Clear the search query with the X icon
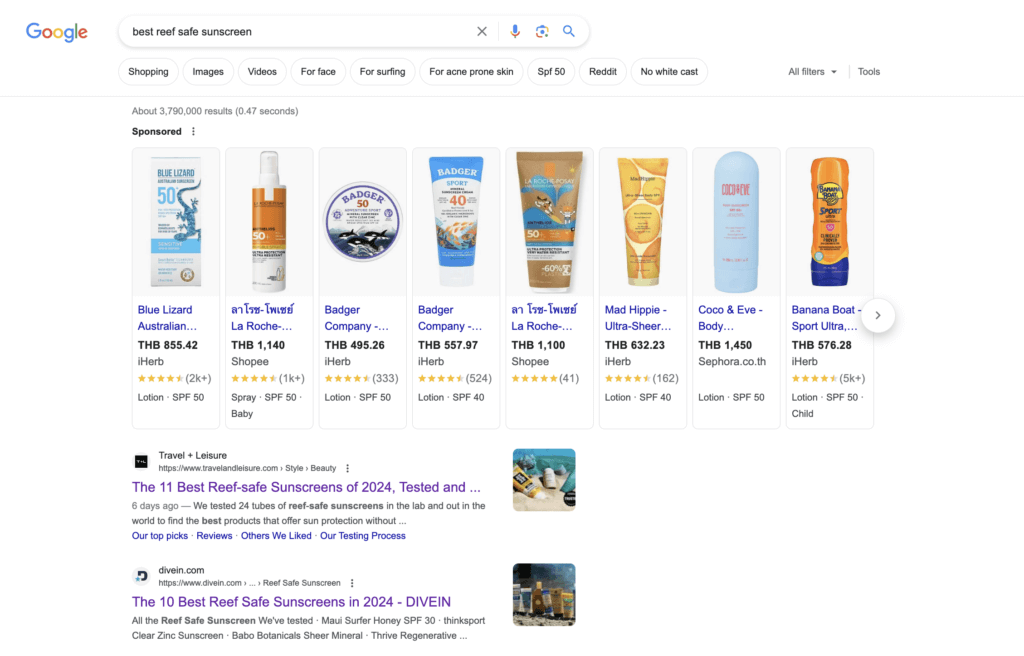This screenshot has height=656, width=1024. click(482, 31)
